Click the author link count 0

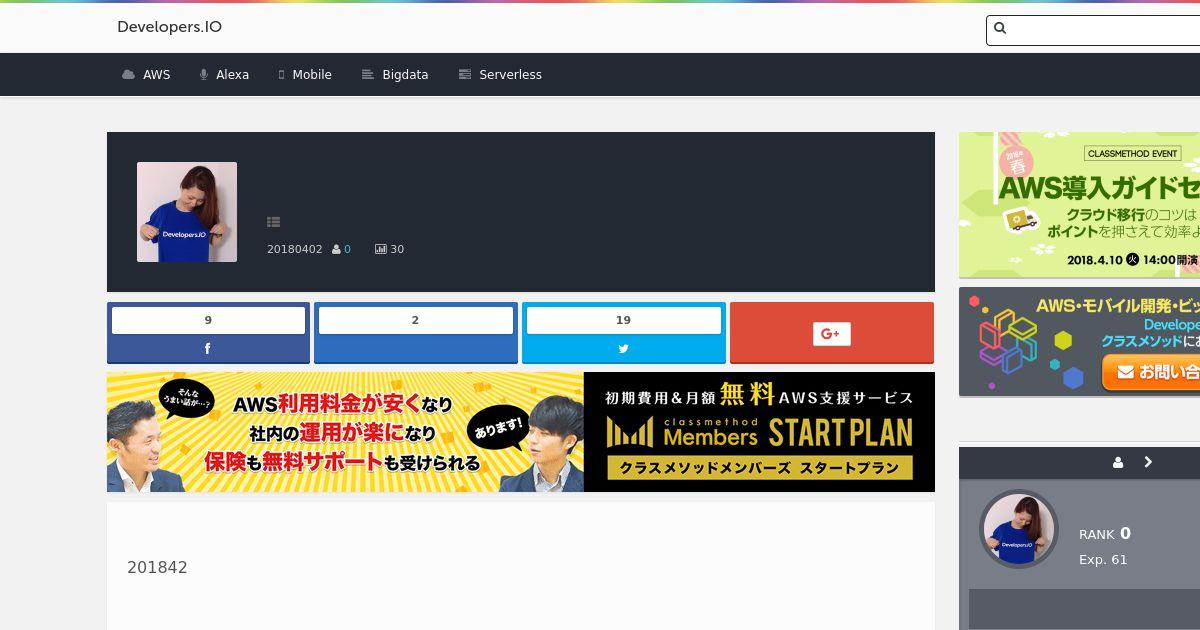[347, 249]
